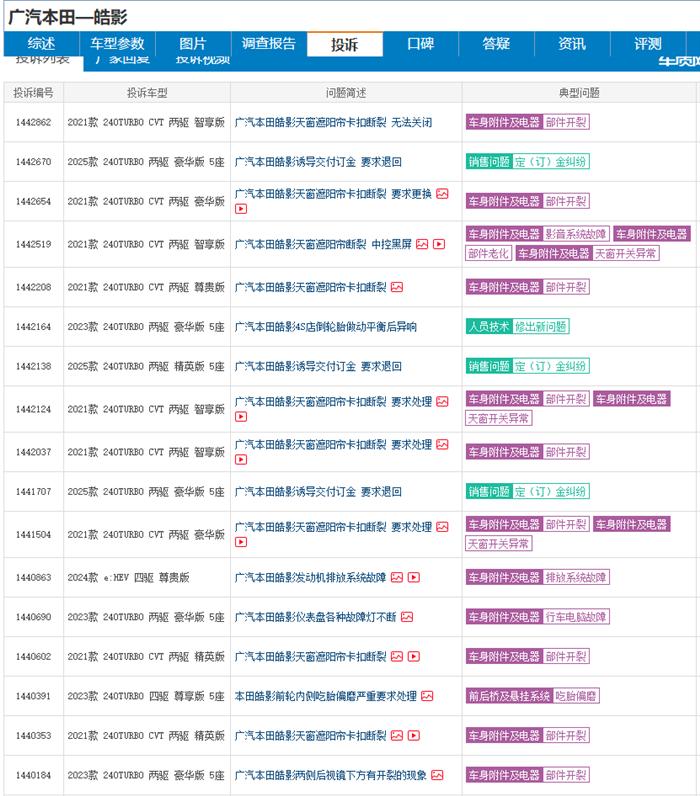Play video icon for complaint 1442037
700x796 pixels.
pyautogui.click(x=241, y=459)
